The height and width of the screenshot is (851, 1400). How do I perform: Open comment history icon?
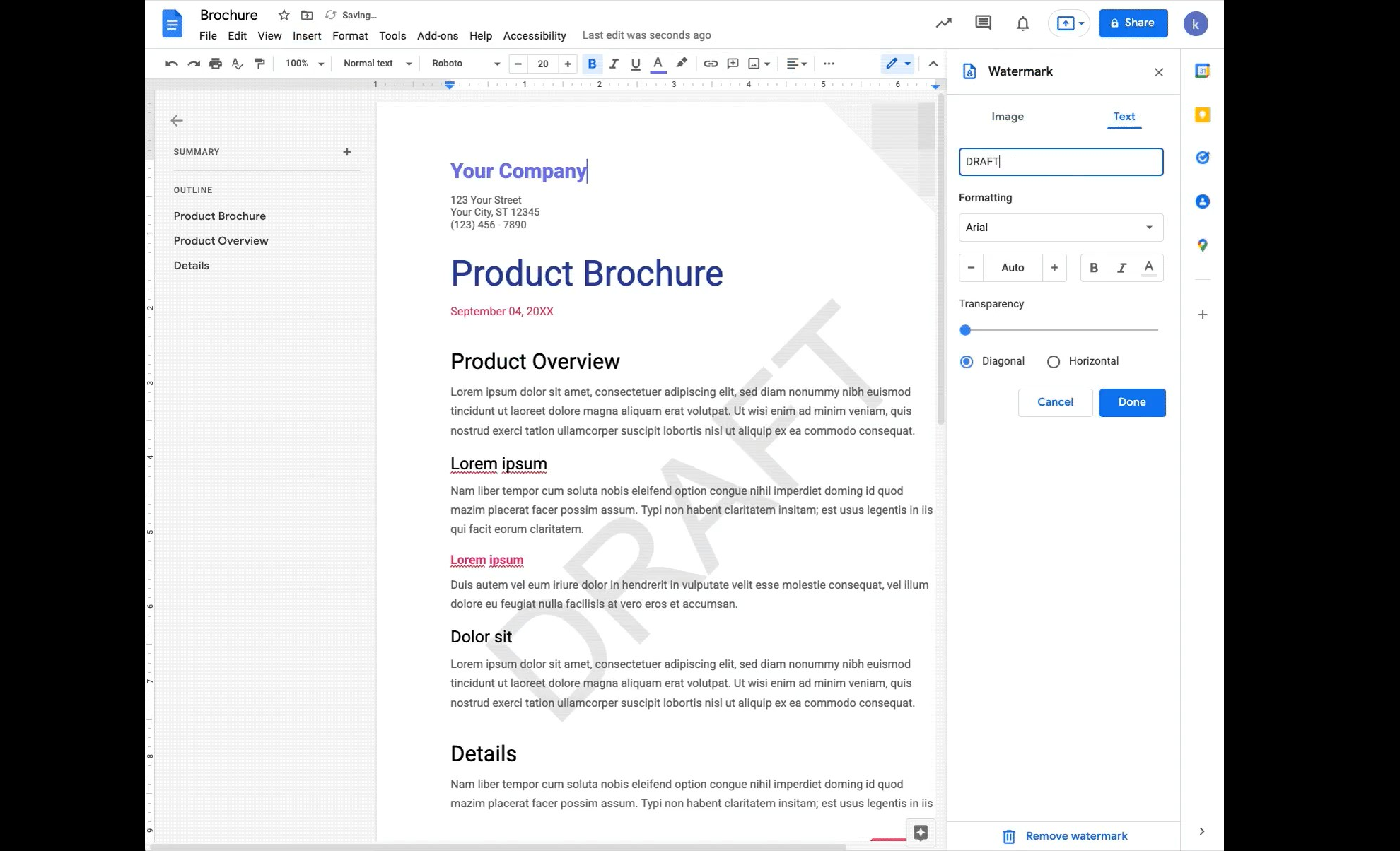coord(982,23)
